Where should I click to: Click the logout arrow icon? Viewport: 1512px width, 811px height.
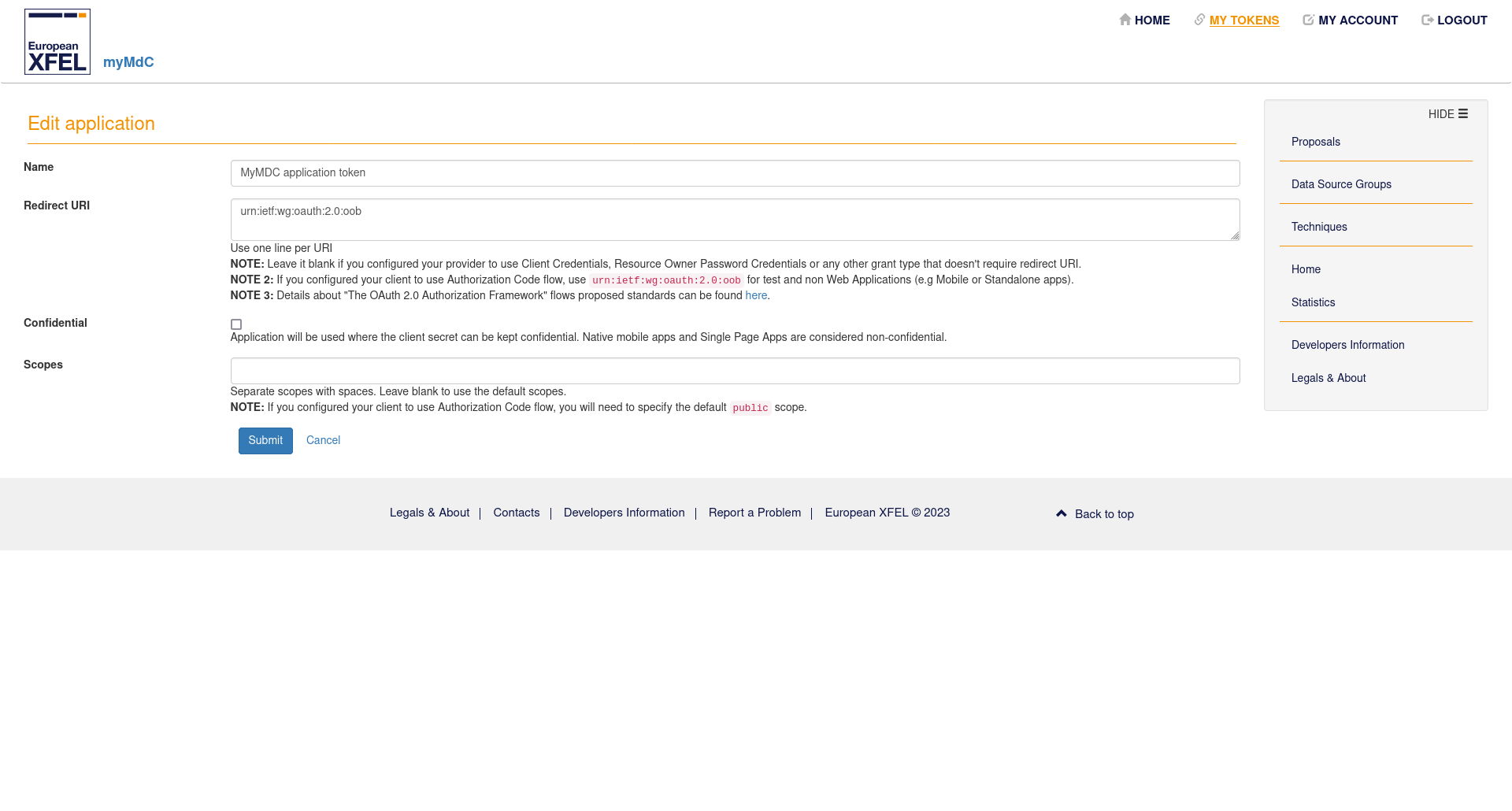coord(1427,20)
